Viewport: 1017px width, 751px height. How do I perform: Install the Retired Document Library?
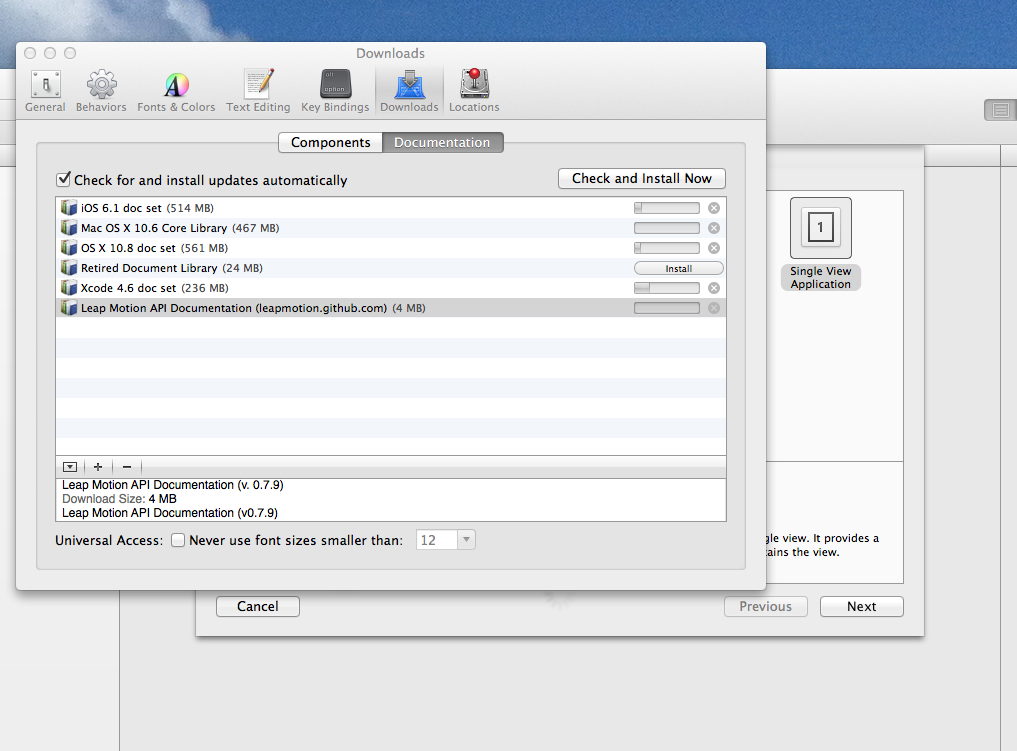point(678,268)
